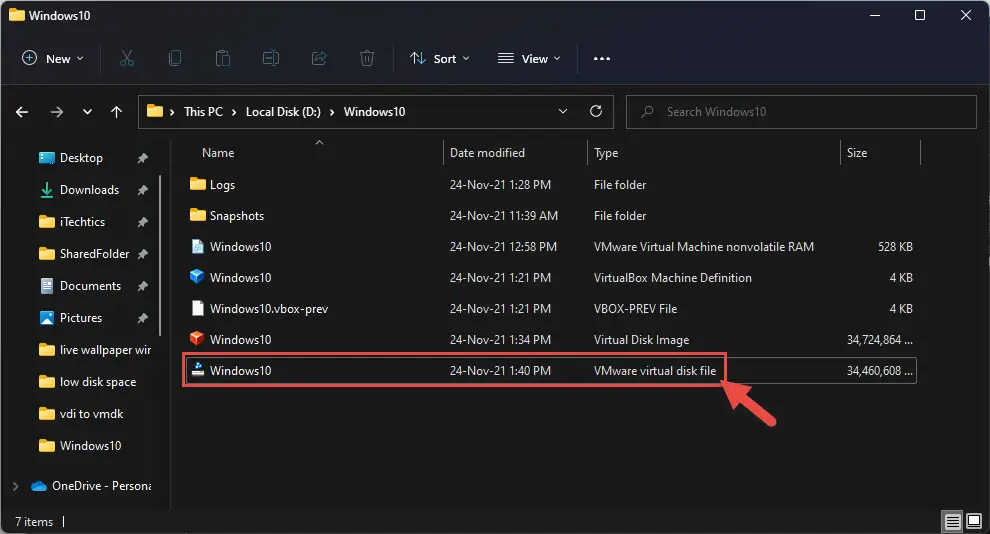This screenshot has height=534, width=990.
Task: Click the Size column header
Action: pos(857,153)
